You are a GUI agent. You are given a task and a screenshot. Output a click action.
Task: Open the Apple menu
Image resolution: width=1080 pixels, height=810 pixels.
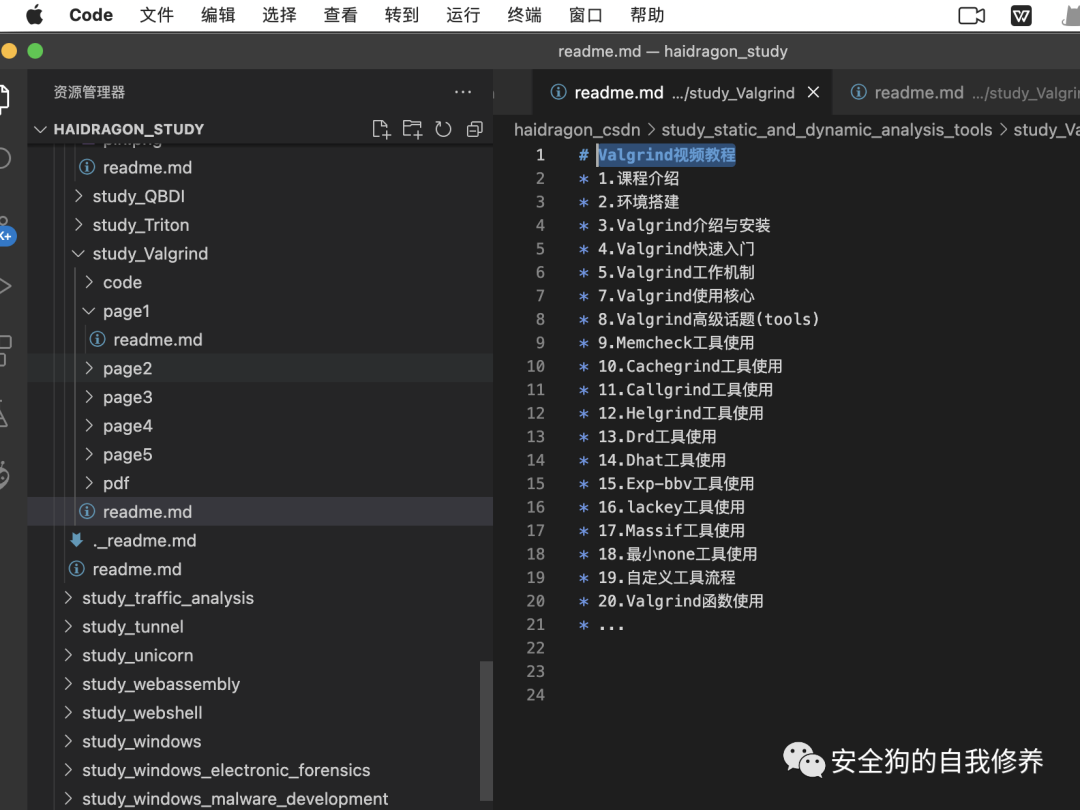[34, 14]
